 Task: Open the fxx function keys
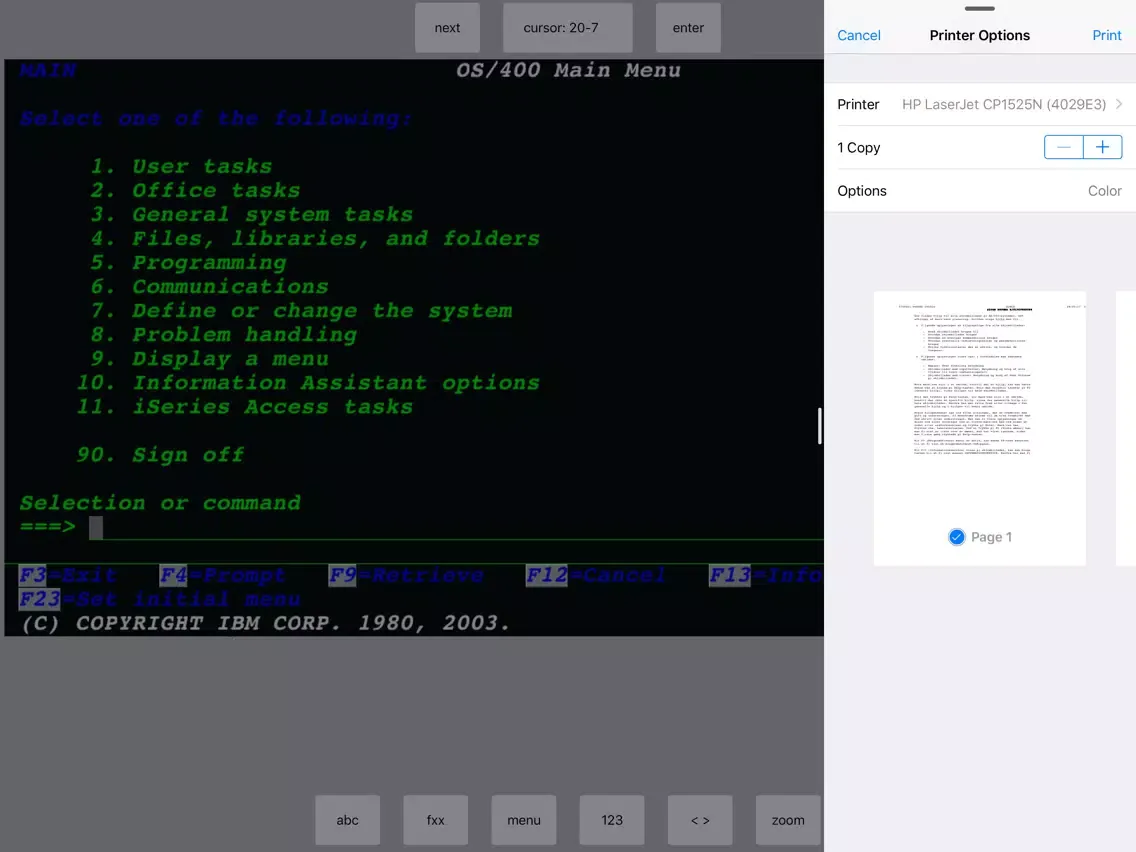coord(435,820)
